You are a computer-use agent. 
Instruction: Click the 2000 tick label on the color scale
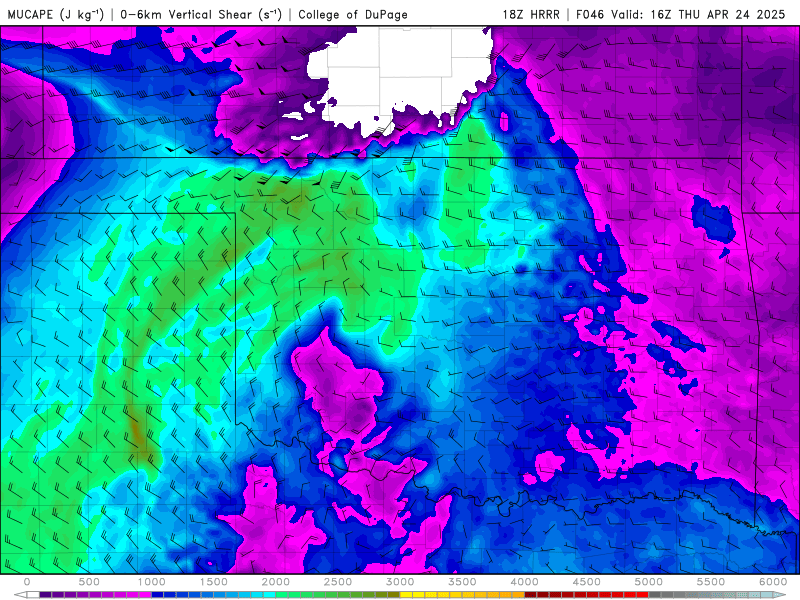(x=276, y=582)
